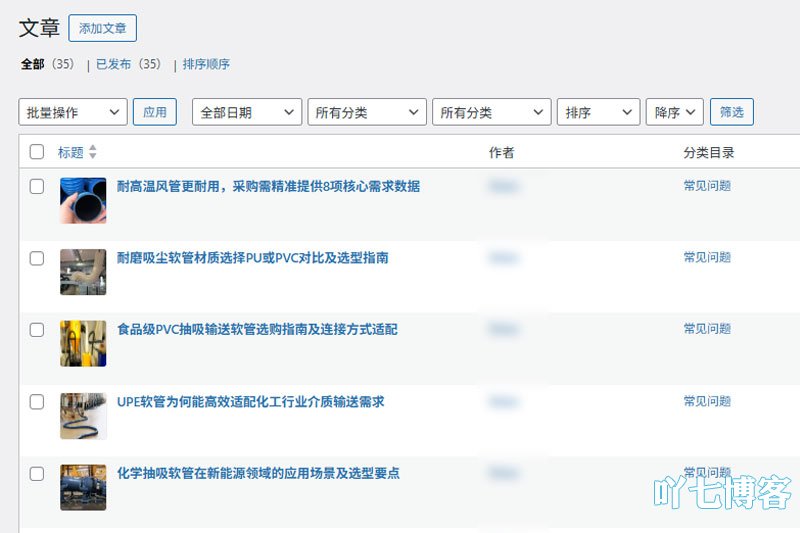Screen dimensions: 800x533
Task: Click the 应用 apply button
Action: click(x=155, y=112)
